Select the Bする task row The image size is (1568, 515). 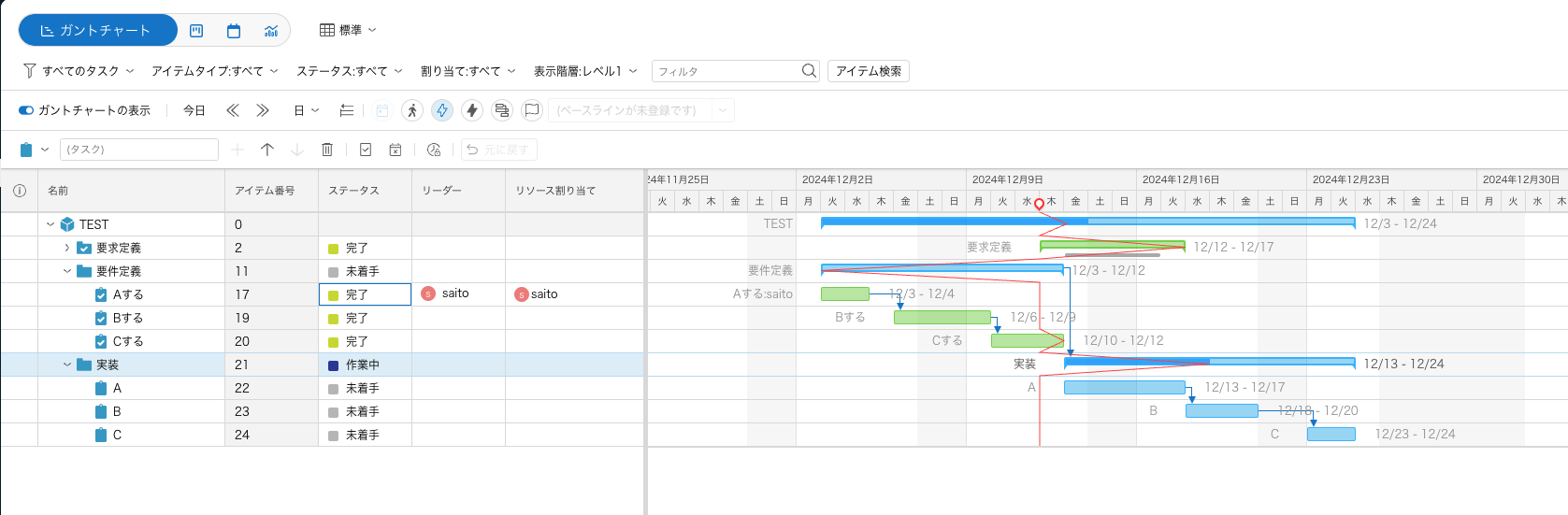click(322, 318)
